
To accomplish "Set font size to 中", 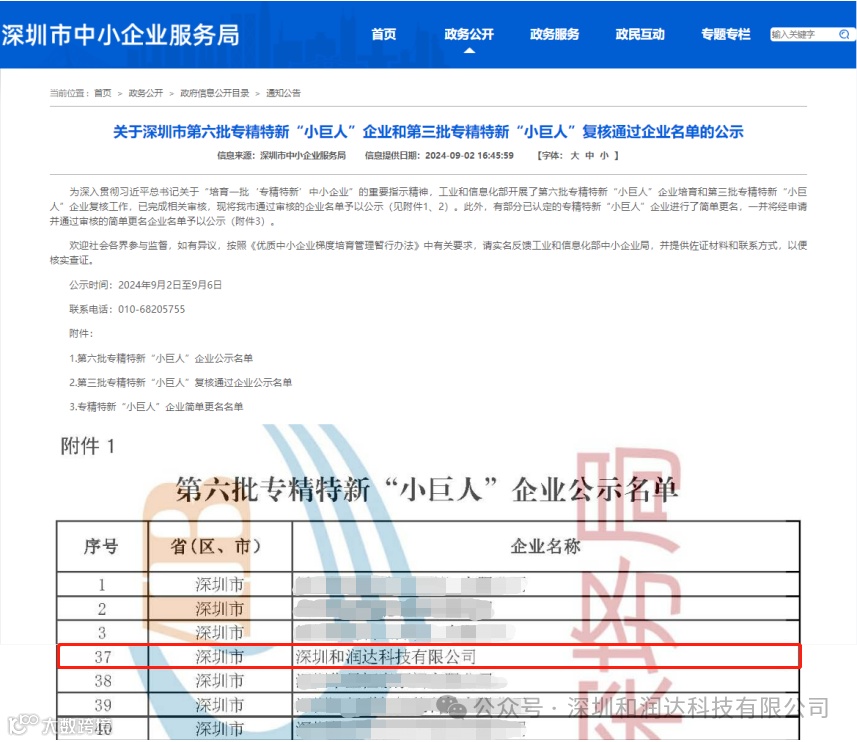I will [589, 156].
